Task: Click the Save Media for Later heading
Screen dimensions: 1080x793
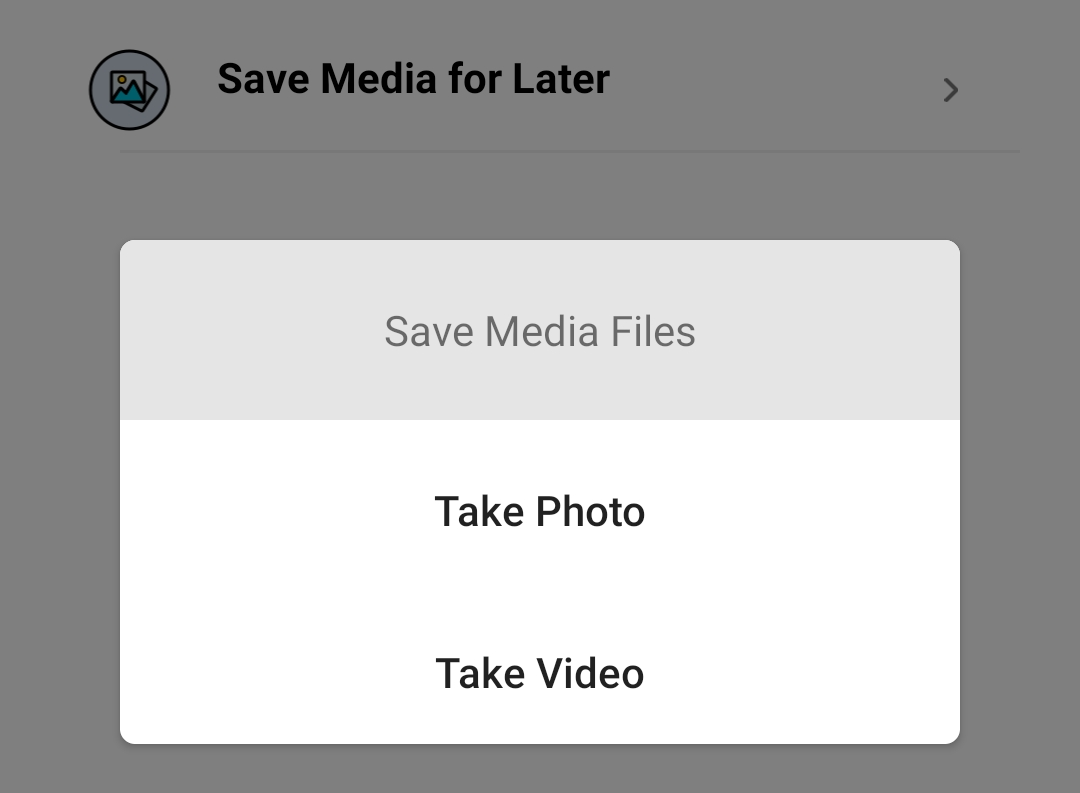Action: tap(413, 79)
